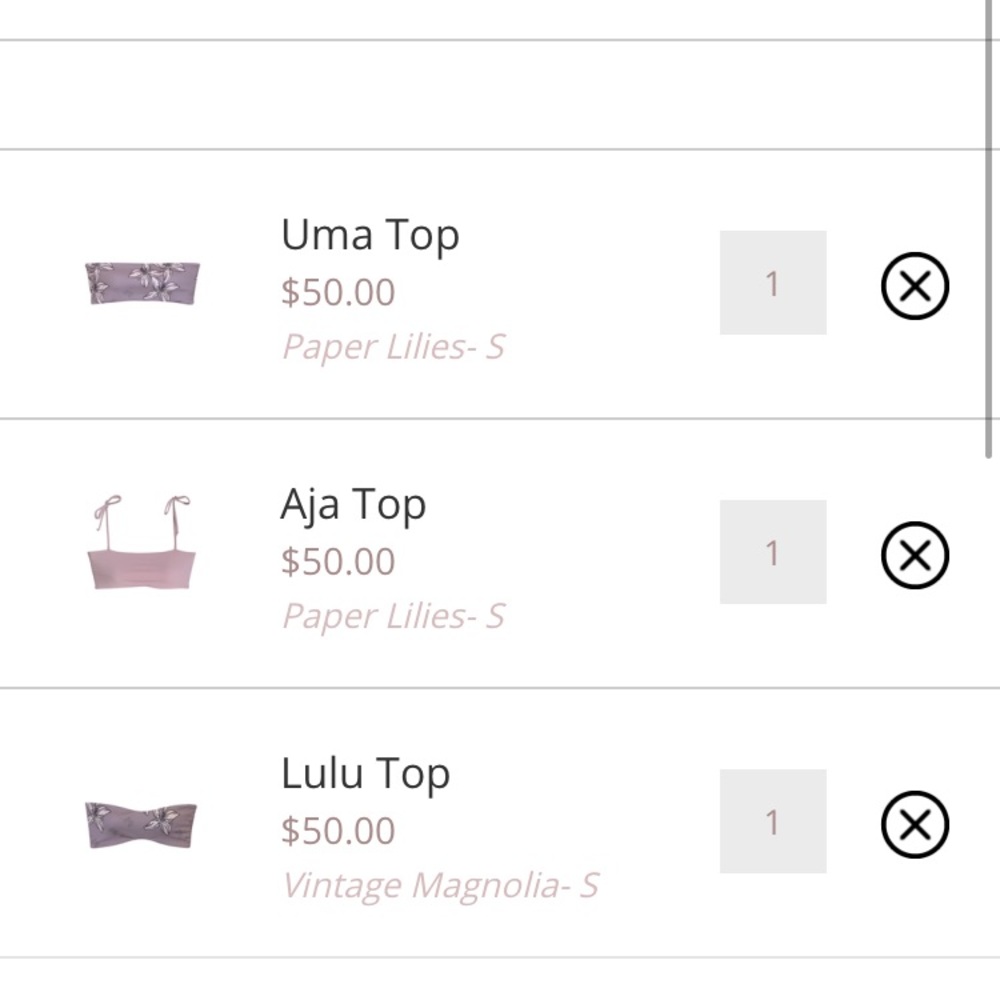Viewport: 1000px width, 1000px height.
Task: Click the Aja Top quantity field
Action: 772,552
